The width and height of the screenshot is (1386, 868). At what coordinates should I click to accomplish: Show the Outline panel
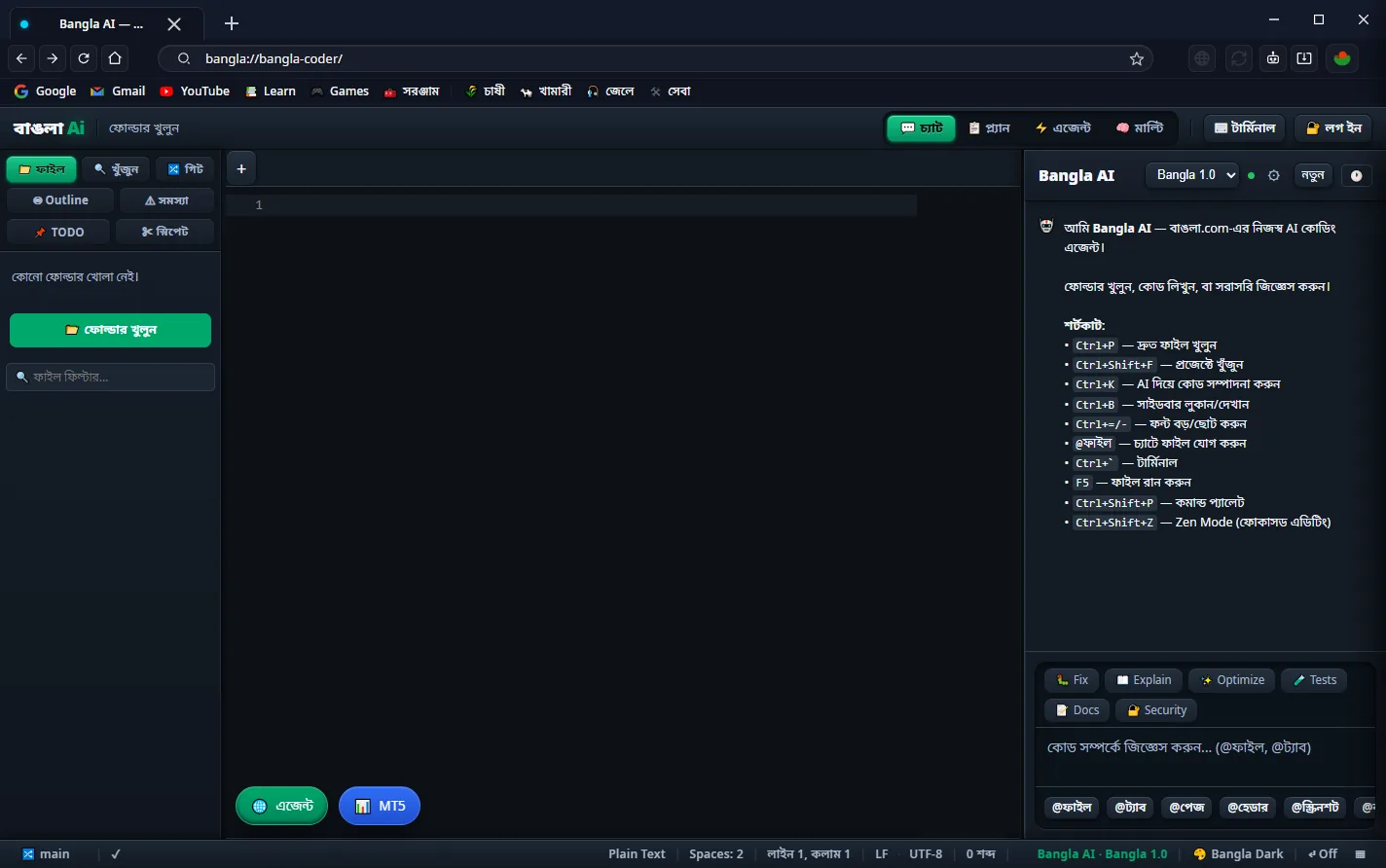tap(60, 200)
